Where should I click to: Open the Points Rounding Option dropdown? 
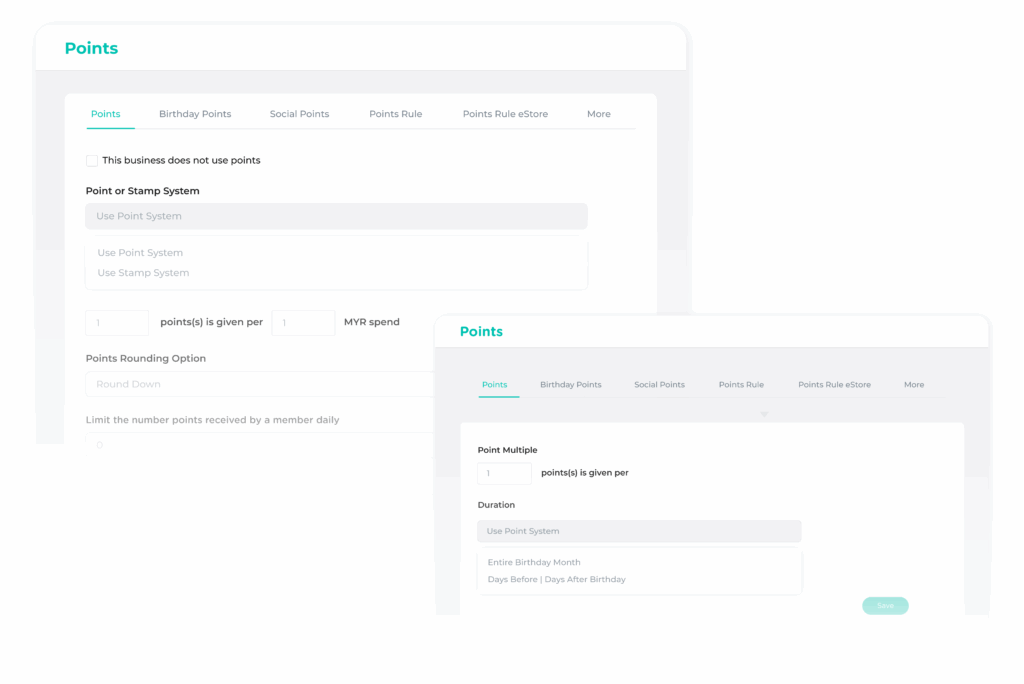click(260, 384)
